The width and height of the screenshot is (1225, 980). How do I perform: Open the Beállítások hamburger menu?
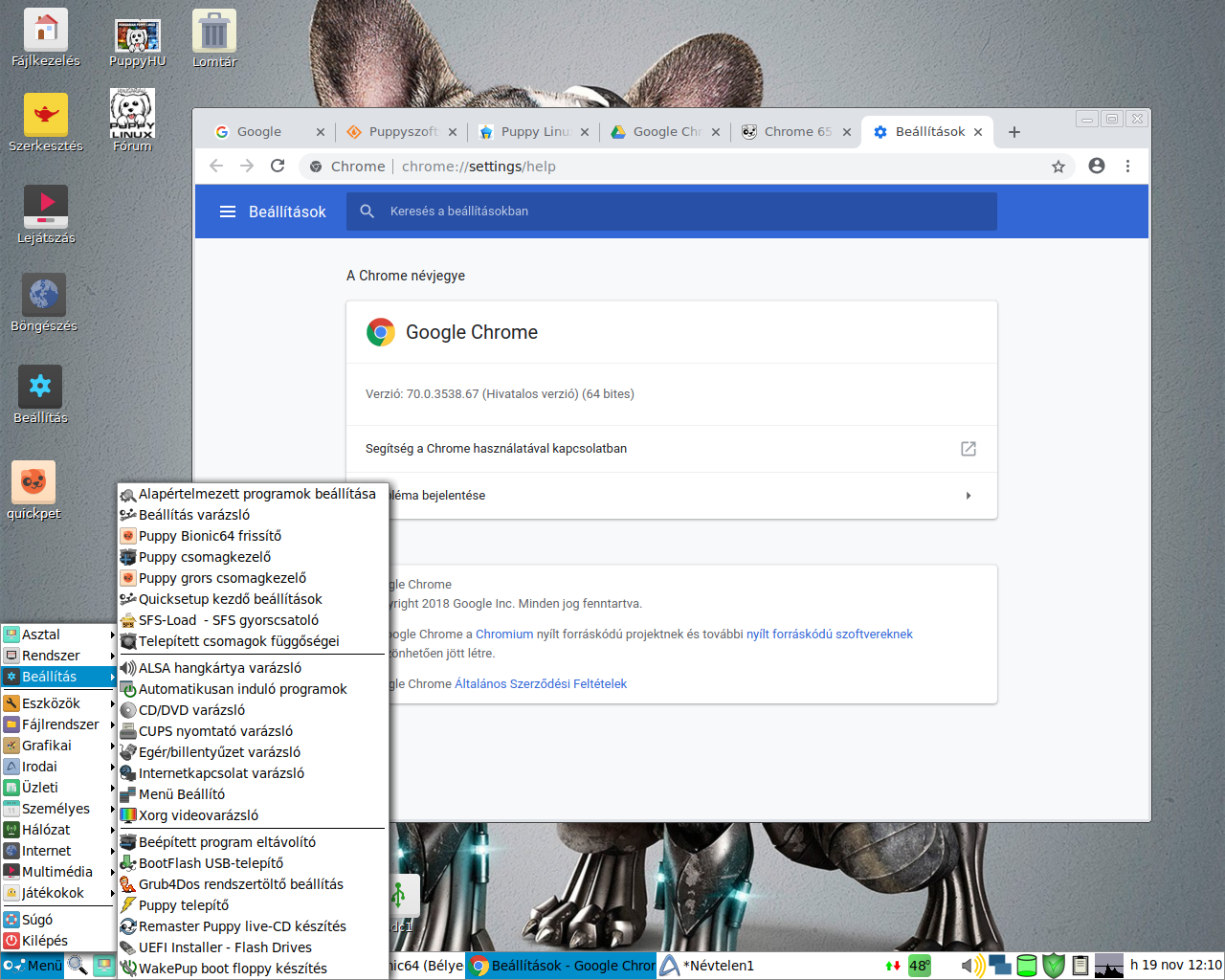click(228, 212)
